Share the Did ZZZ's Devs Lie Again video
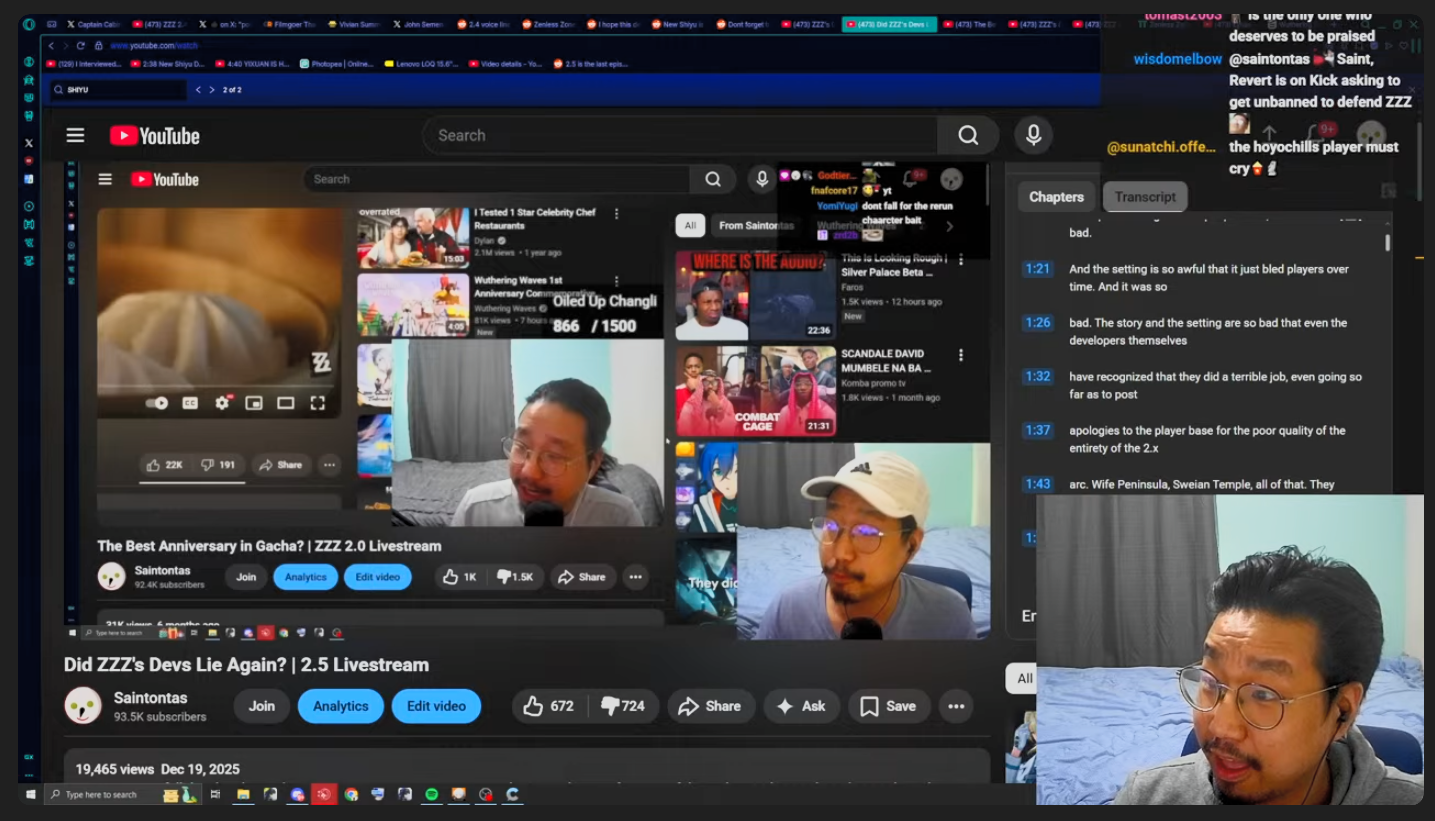The image size is (1435, 821). point(709,706)
